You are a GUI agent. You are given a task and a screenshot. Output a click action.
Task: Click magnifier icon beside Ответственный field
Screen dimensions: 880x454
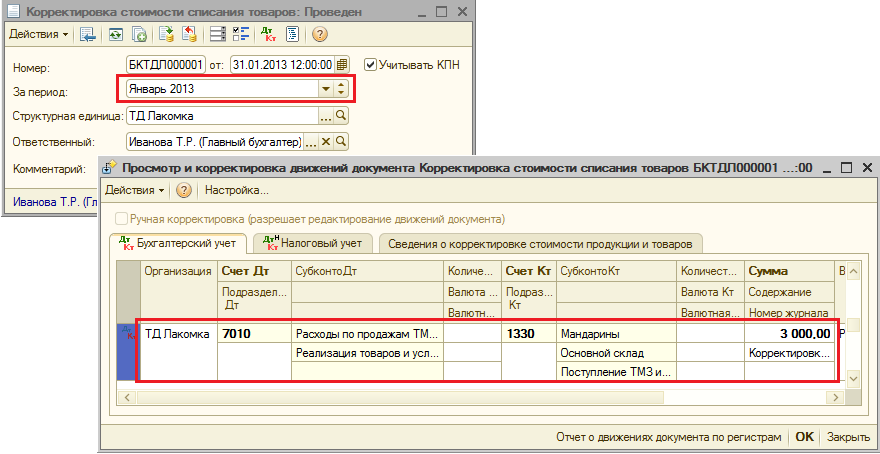click(x=341, y=142)
